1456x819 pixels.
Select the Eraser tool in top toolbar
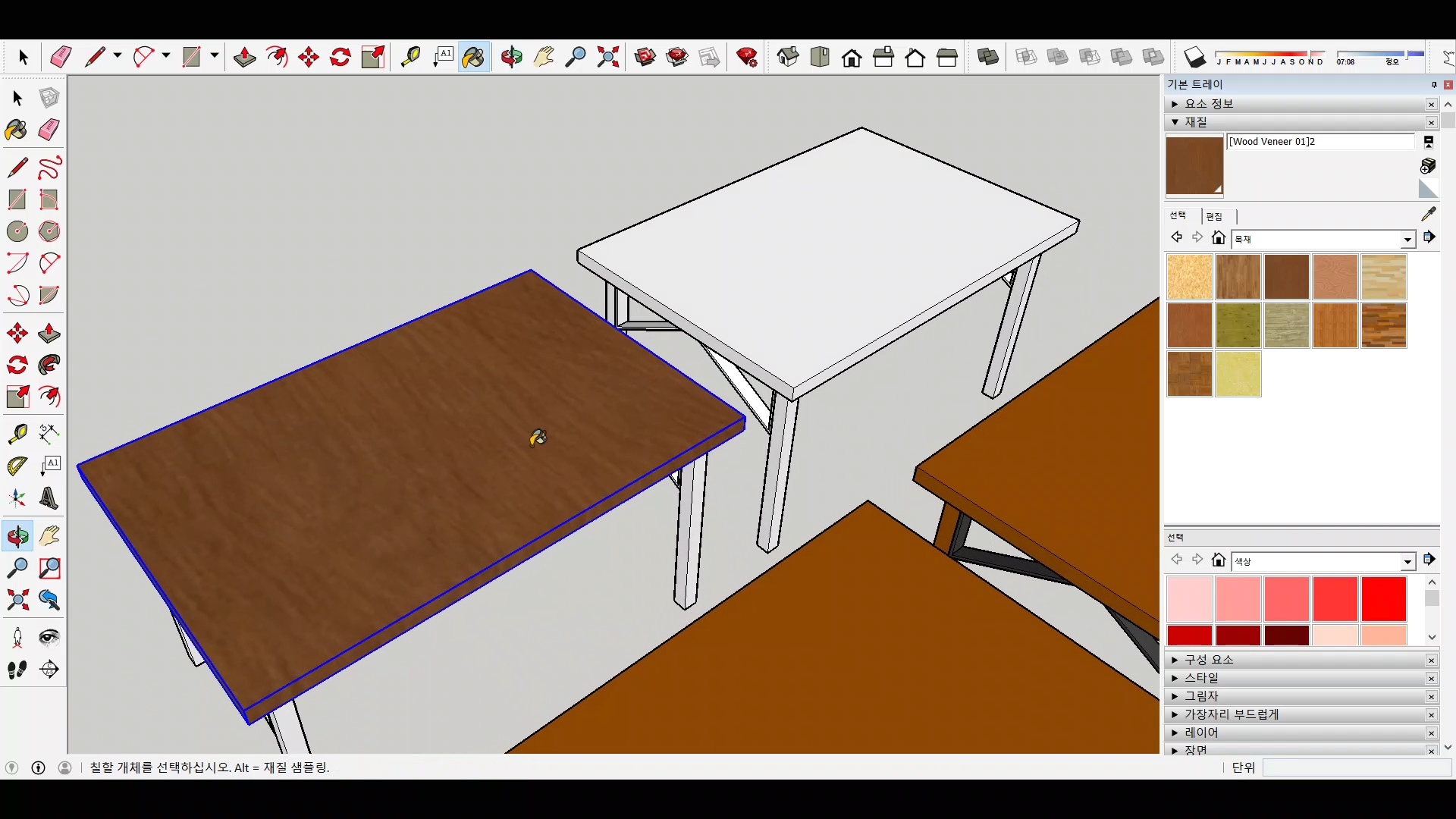pos(61,57)
